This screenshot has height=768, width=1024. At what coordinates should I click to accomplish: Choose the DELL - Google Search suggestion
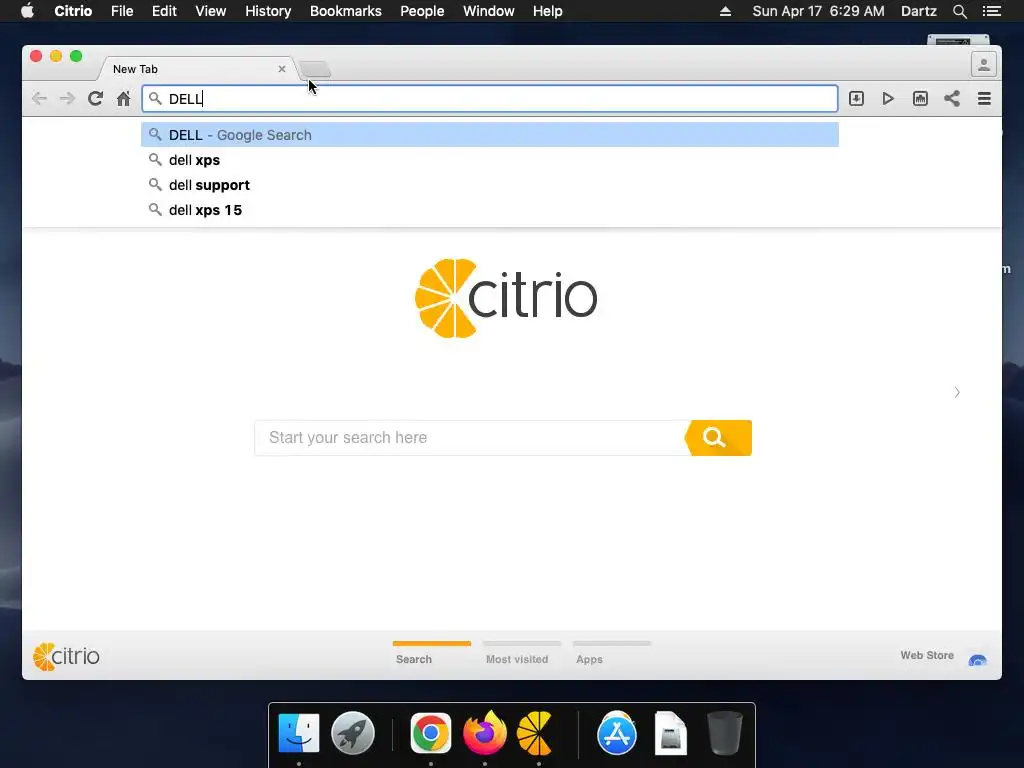pyautogui.click(x=490, y=135)
